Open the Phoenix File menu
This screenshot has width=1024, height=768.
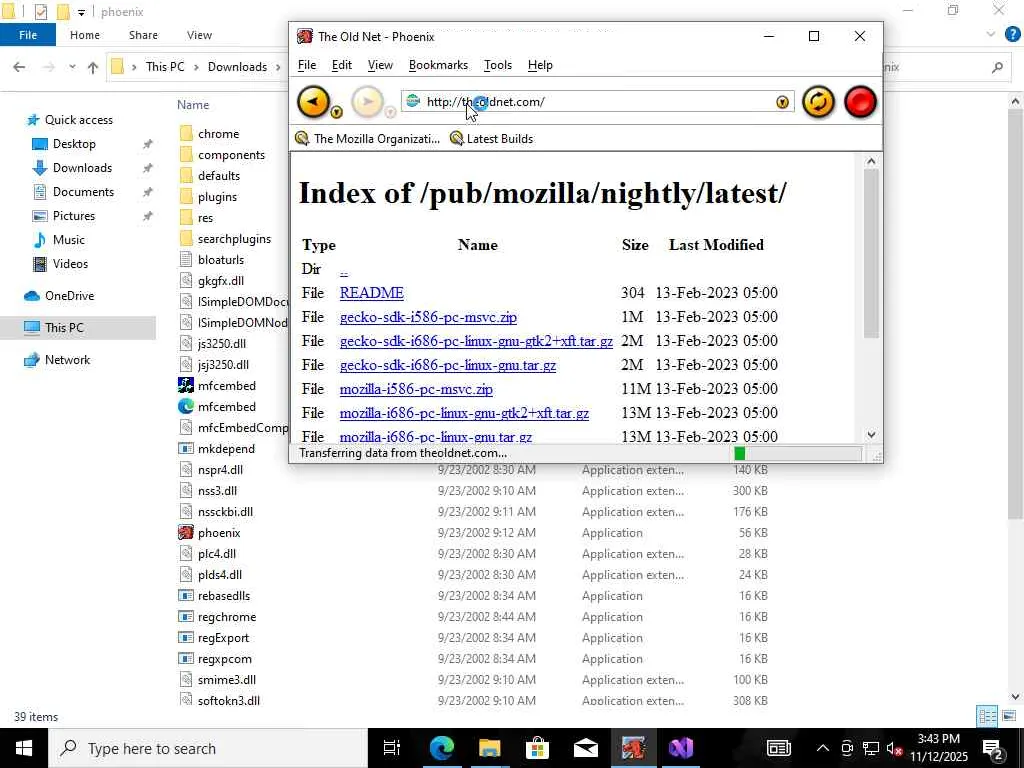(307, 65)
